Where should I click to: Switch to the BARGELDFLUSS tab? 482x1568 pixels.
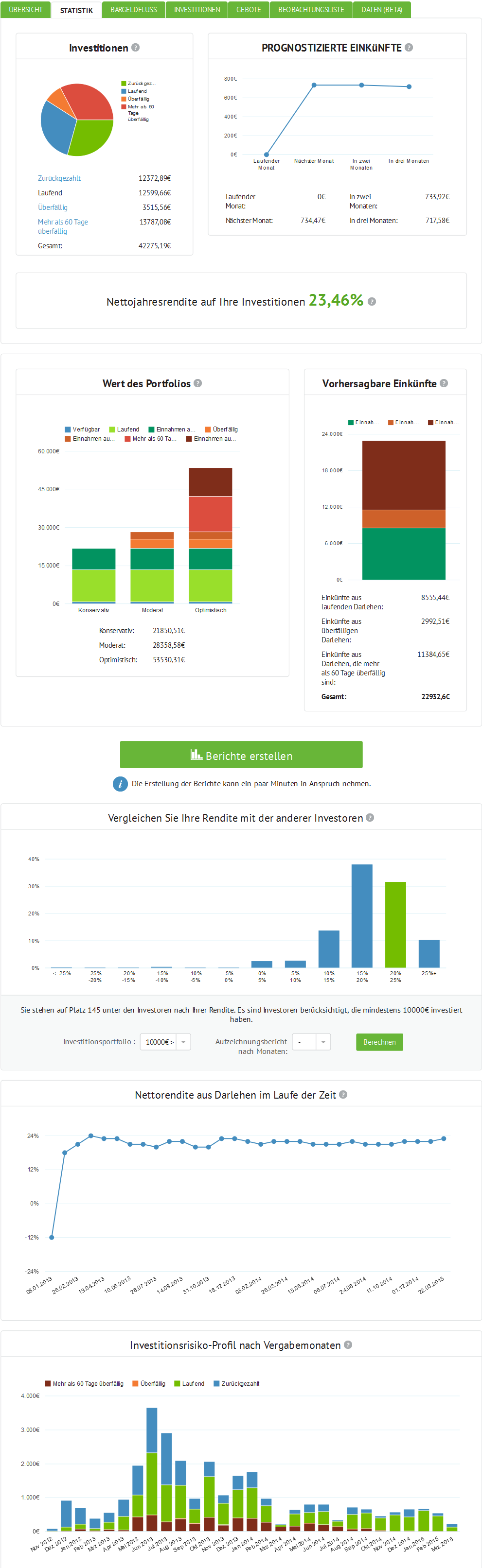(133, 10)
